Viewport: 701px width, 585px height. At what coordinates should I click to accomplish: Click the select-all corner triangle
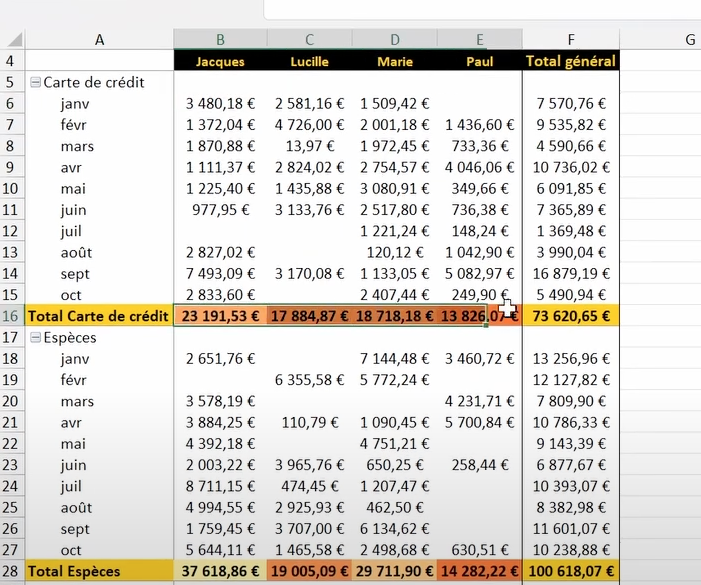[14, 39]
